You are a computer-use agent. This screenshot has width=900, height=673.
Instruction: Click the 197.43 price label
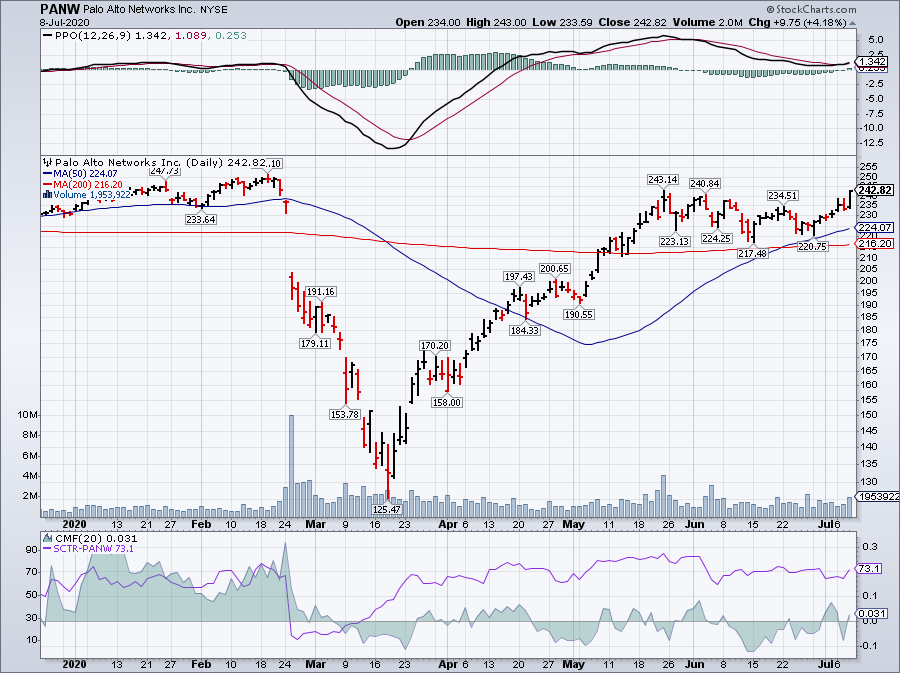519,277
